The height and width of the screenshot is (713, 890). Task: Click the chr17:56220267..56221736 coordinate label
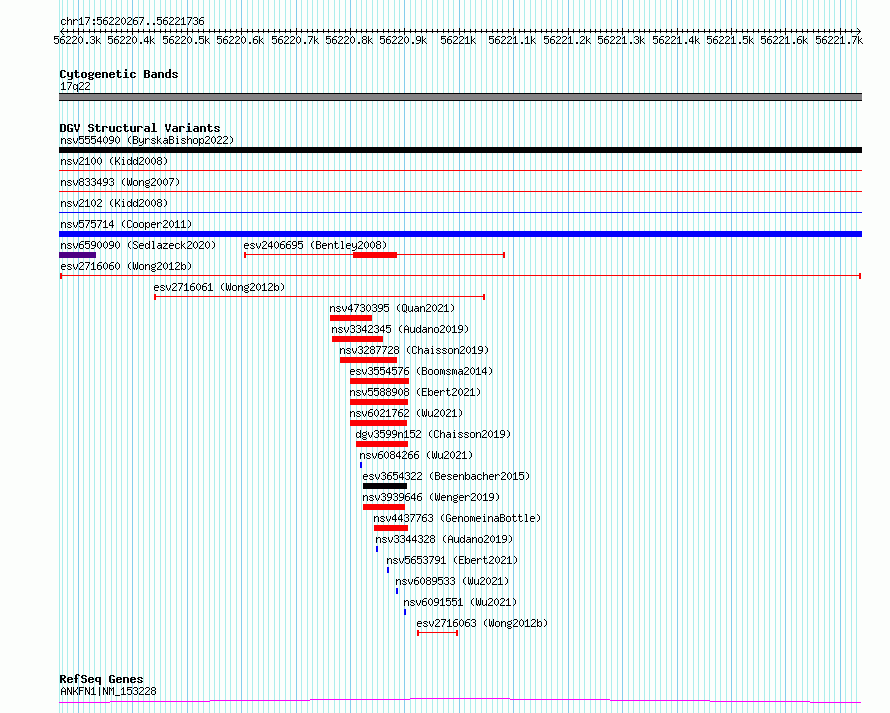132,21
